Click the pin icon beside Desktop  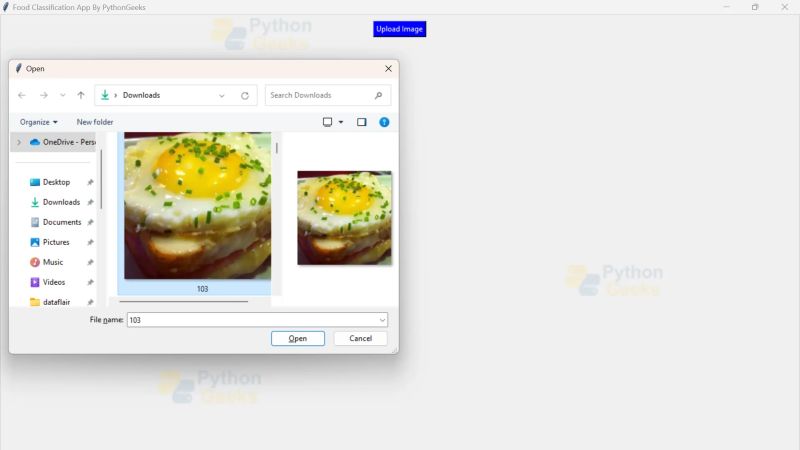tap(90, 182)
